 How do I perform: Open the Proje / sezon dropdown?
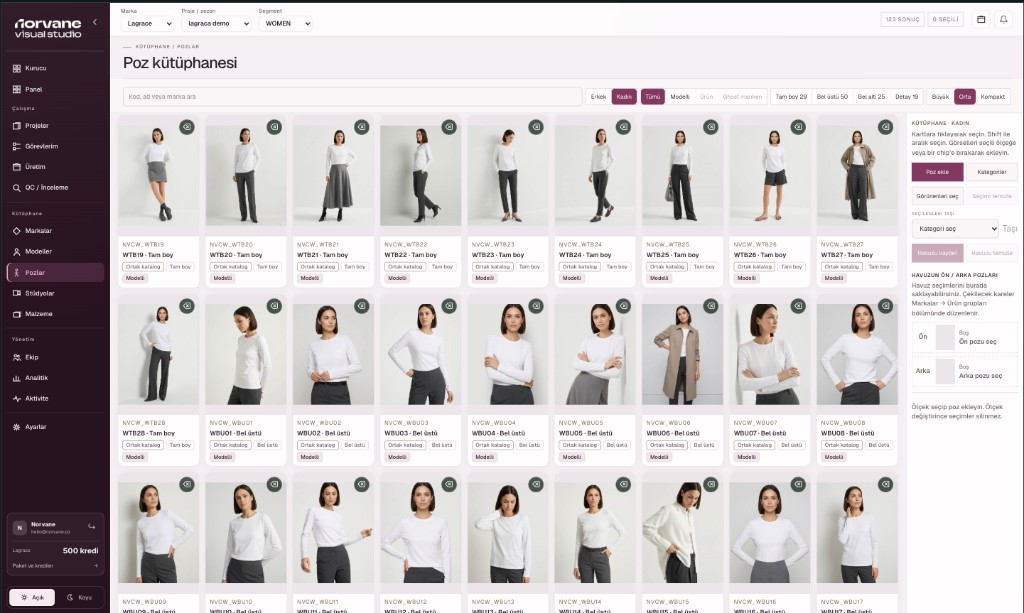(x=216, y=24)
